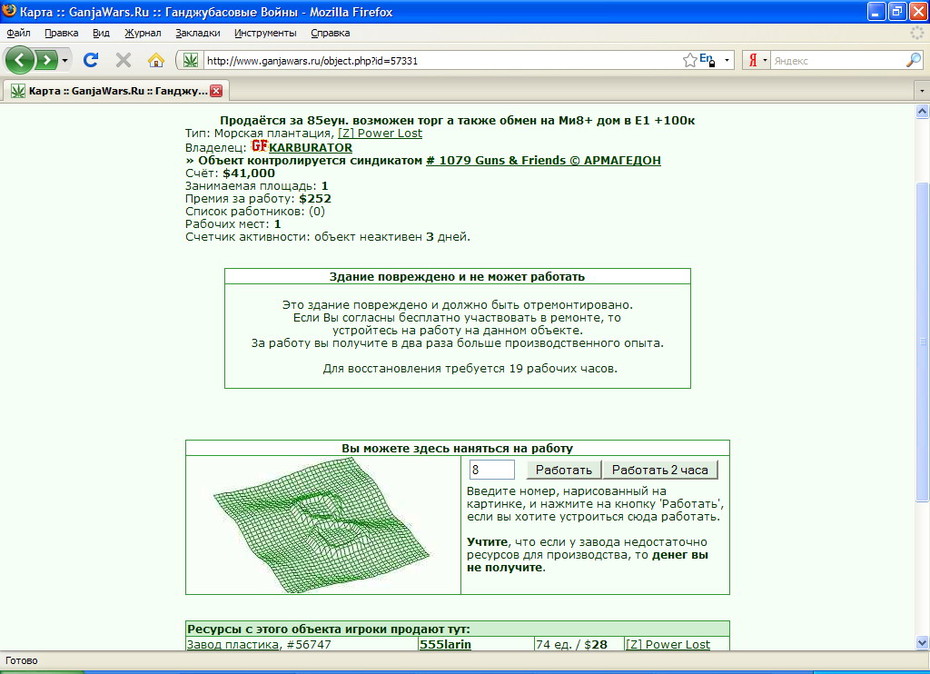Select the Карта :: GanjaWars.Ru tab
Image resolution: width=930 pixels, height=674 pixels.
(x=116, y=91)
